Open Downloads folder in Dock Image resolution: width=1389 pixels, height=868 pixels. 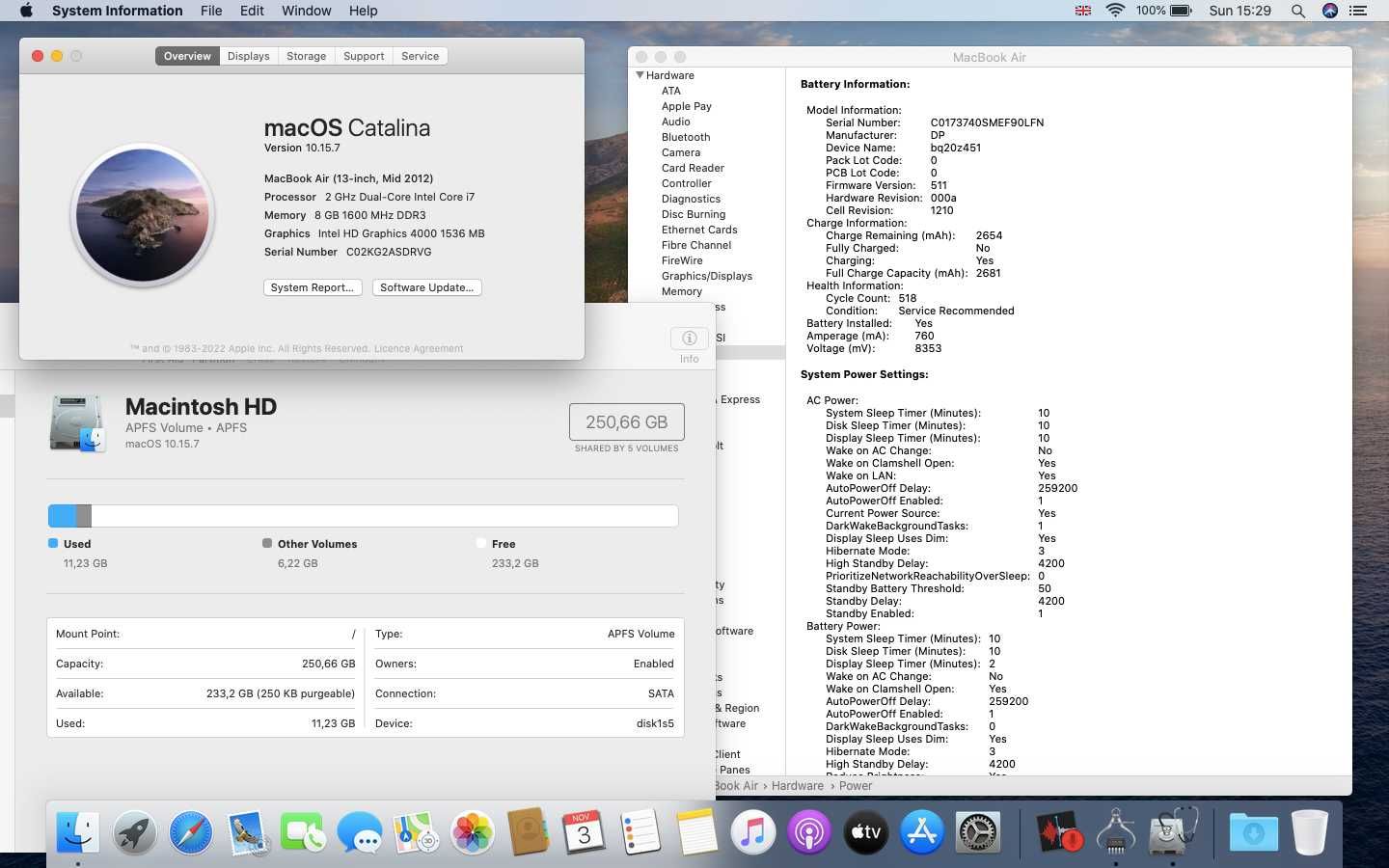point(1253,831)
